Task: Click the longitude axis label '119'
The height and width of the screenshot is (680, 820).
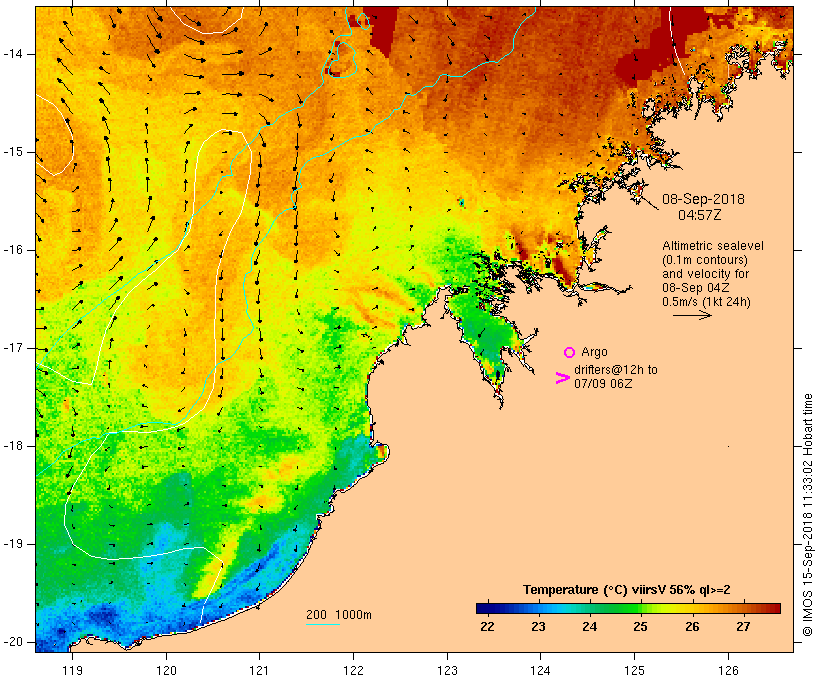Action: [72, 670]
